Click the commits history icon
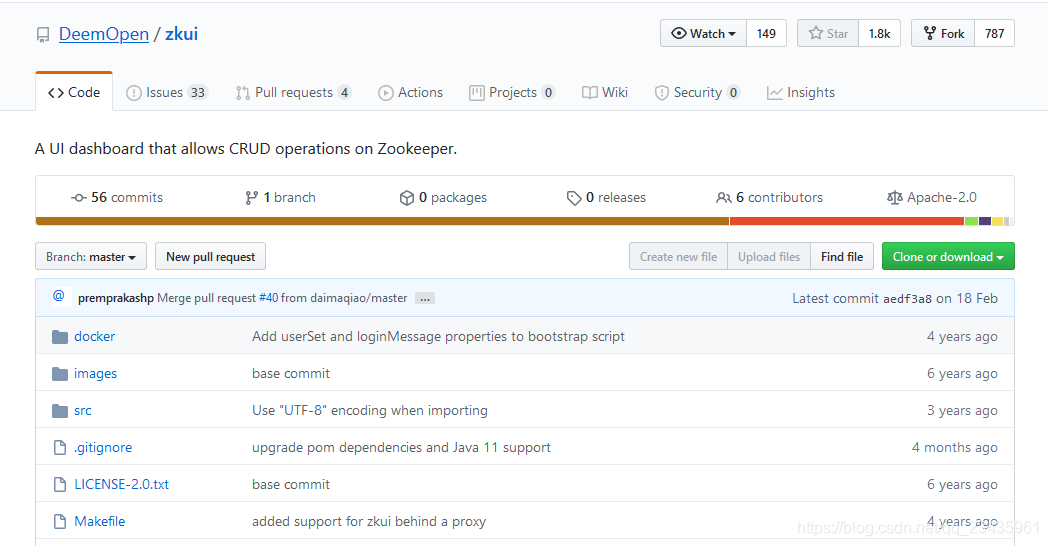The image size is (1048, 546). coord(79,198)
